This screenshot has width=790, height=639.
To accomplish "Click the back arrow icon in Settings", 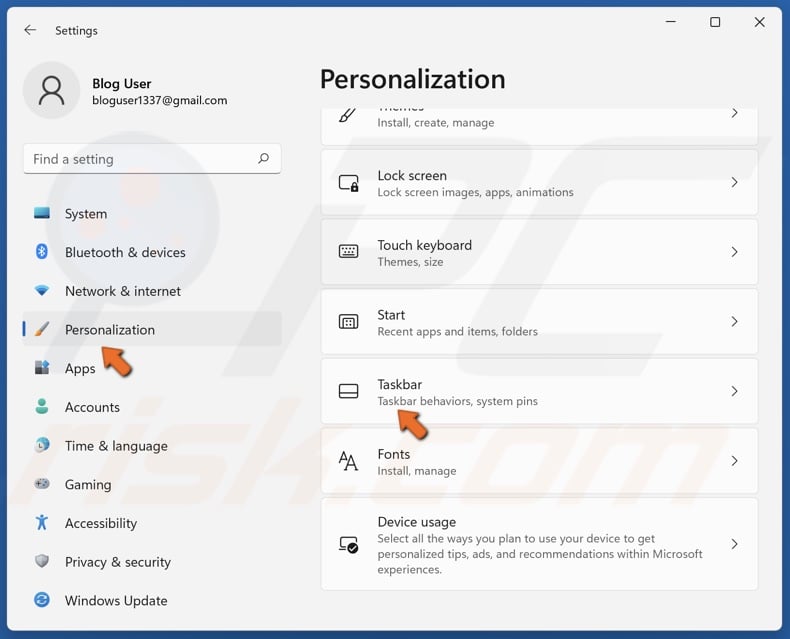I will 30,30.
